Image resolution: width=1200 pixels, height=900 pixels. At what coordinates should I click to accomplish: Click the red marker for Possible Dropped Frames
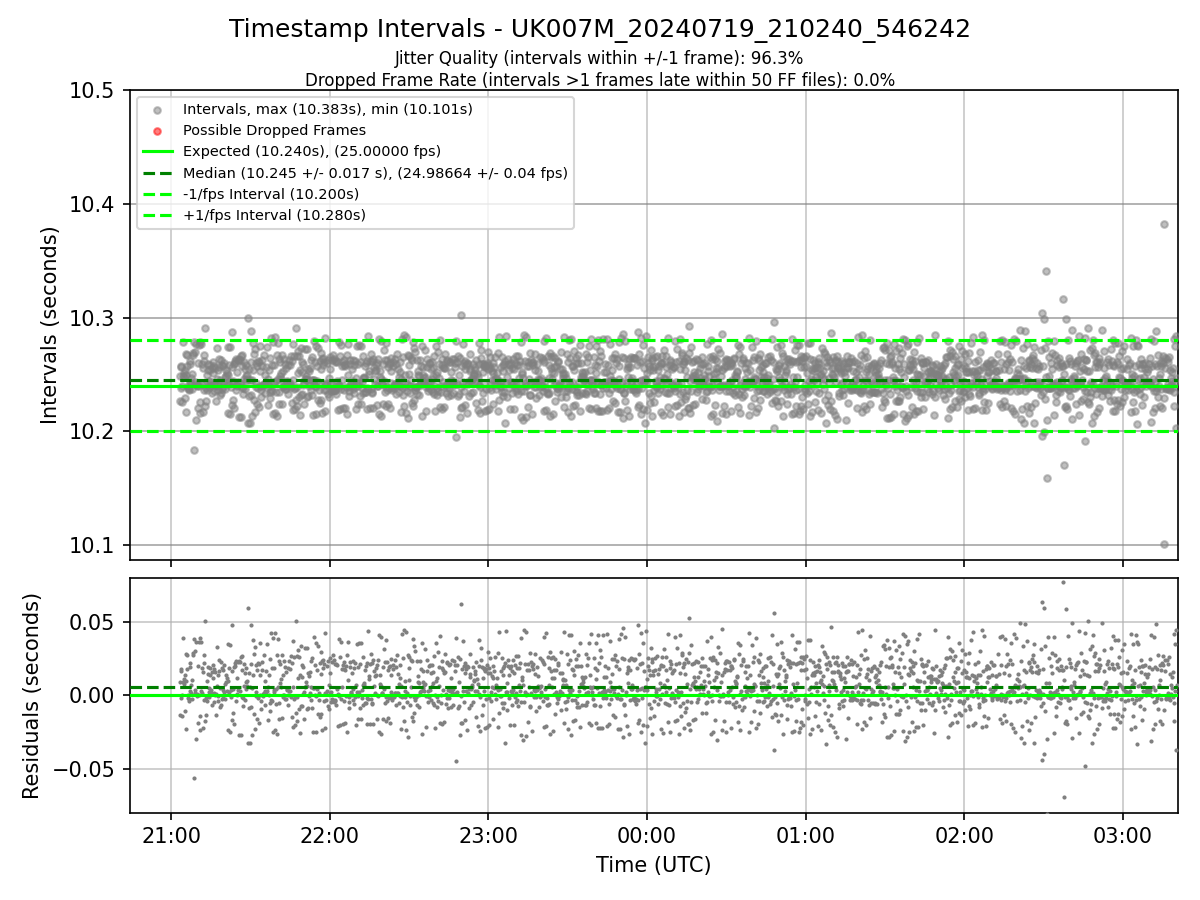(x=157, y=130)
